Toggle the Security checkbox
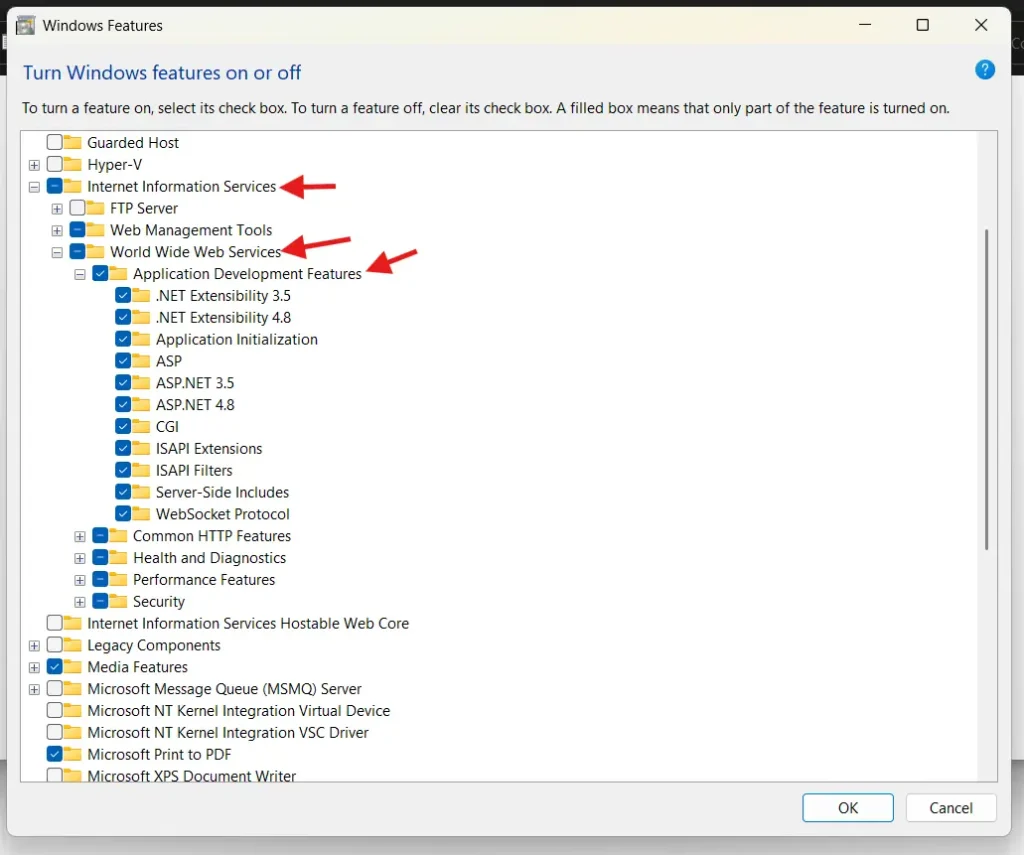Screen dimensions: 1024x855 (101, 601)
